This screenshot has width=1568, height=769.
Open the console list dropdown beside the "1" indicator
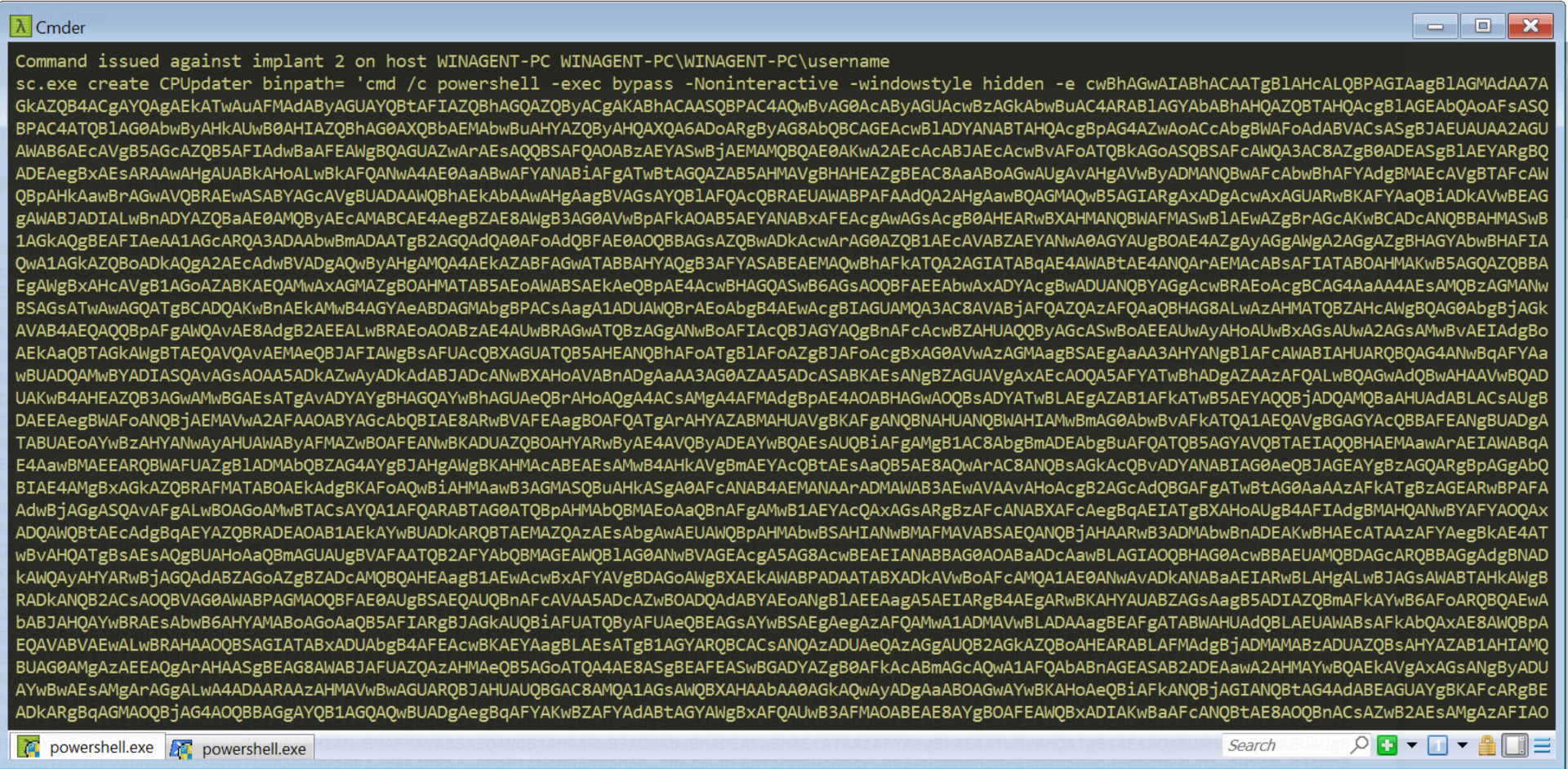click(x=1460, y=745)
